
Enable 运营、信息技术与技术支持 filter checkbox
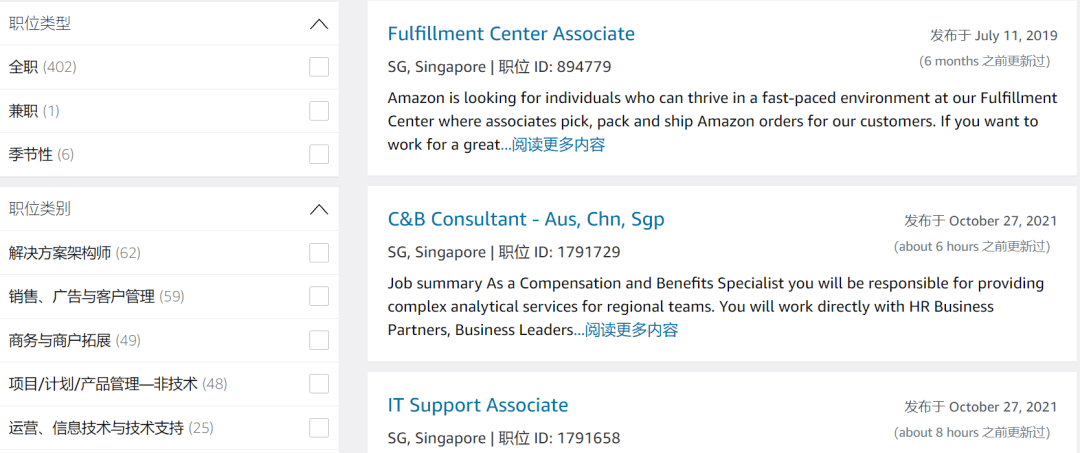(319, 428)
